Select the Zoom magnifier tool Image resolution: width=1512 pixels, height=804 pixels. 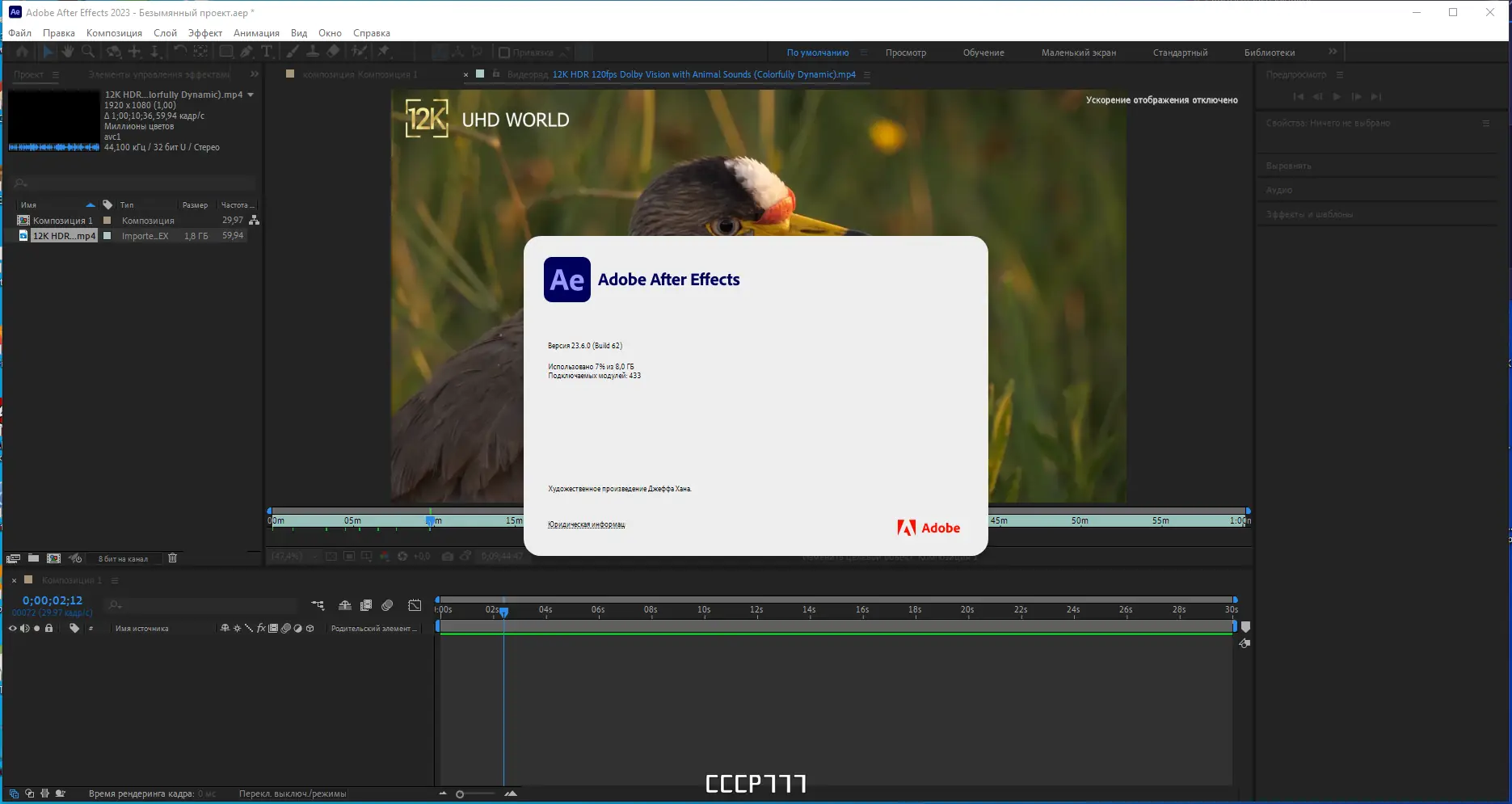pos(88,52)
